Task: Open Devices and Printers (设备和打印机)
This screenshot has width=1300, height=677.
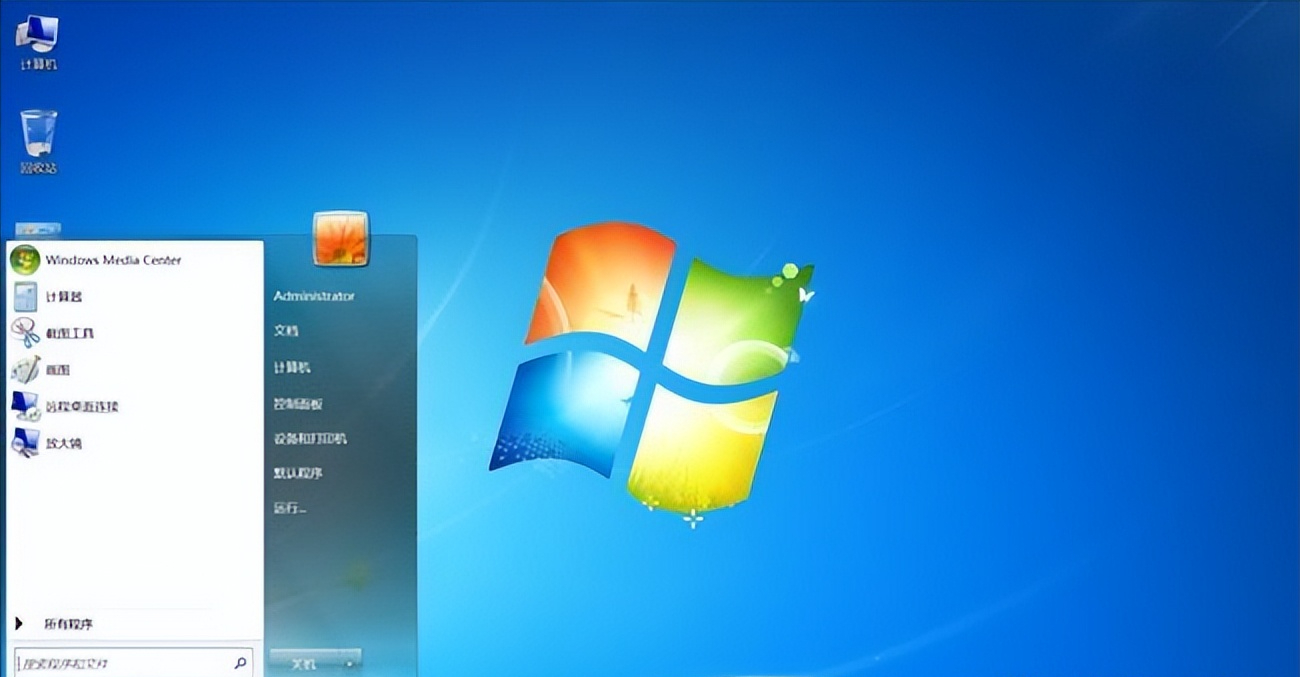Action: (310, 438)
